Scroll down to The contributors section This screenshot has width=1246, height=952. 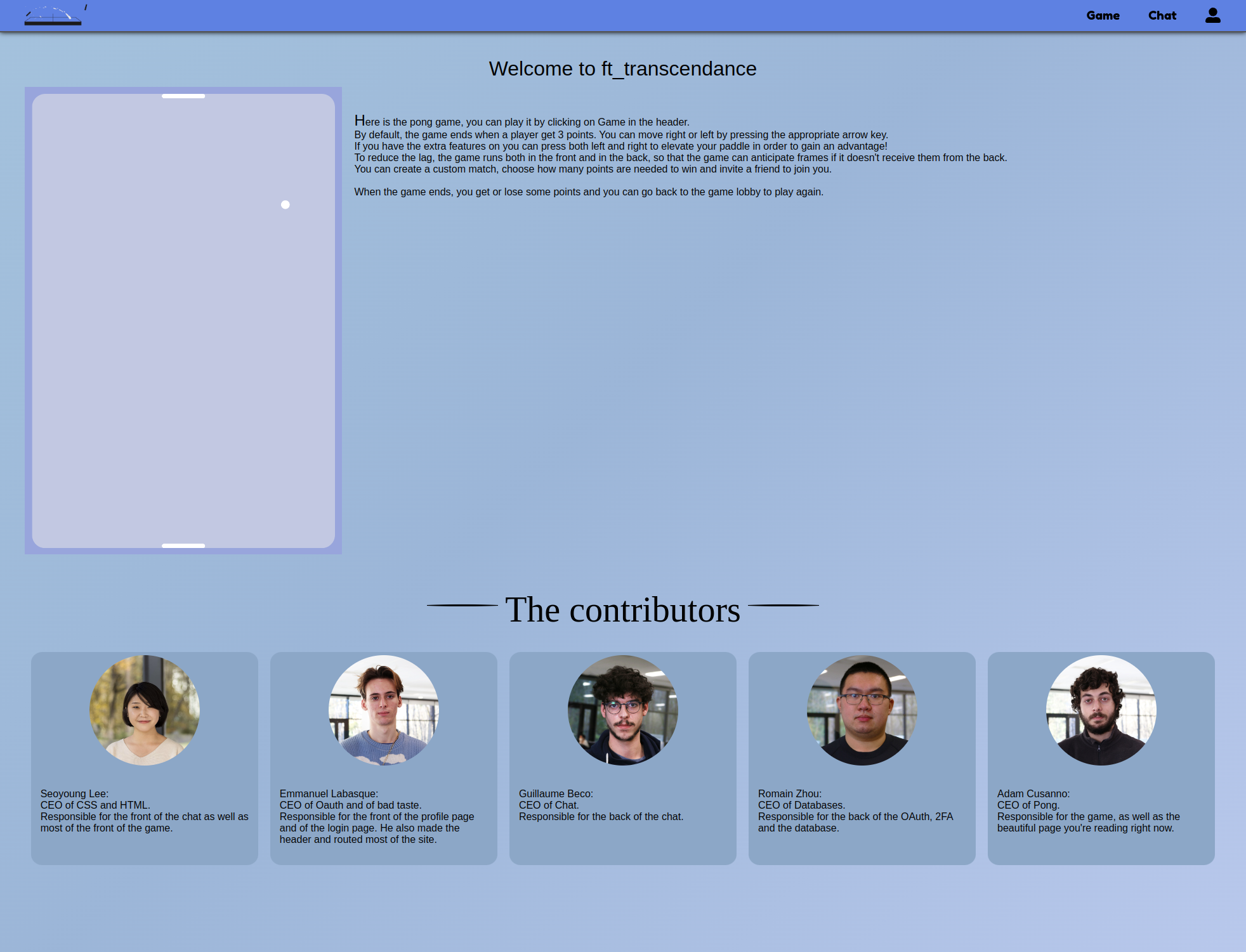click(x=622, y=610)
